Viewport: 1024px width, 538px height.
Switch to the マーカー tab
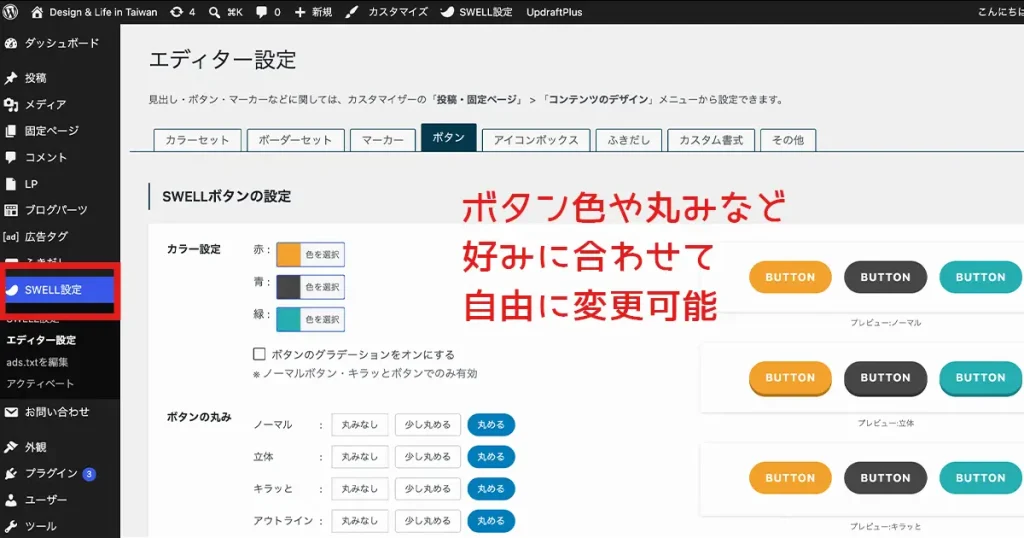click(x=383, y=140)
